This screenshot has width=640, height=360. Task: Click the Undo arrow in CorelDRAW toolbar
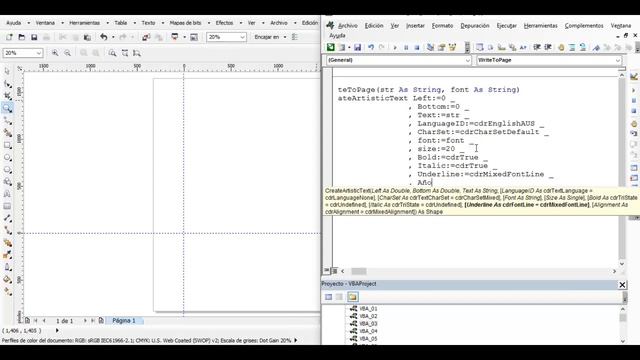pyautogui.click(x=104, y=37)
